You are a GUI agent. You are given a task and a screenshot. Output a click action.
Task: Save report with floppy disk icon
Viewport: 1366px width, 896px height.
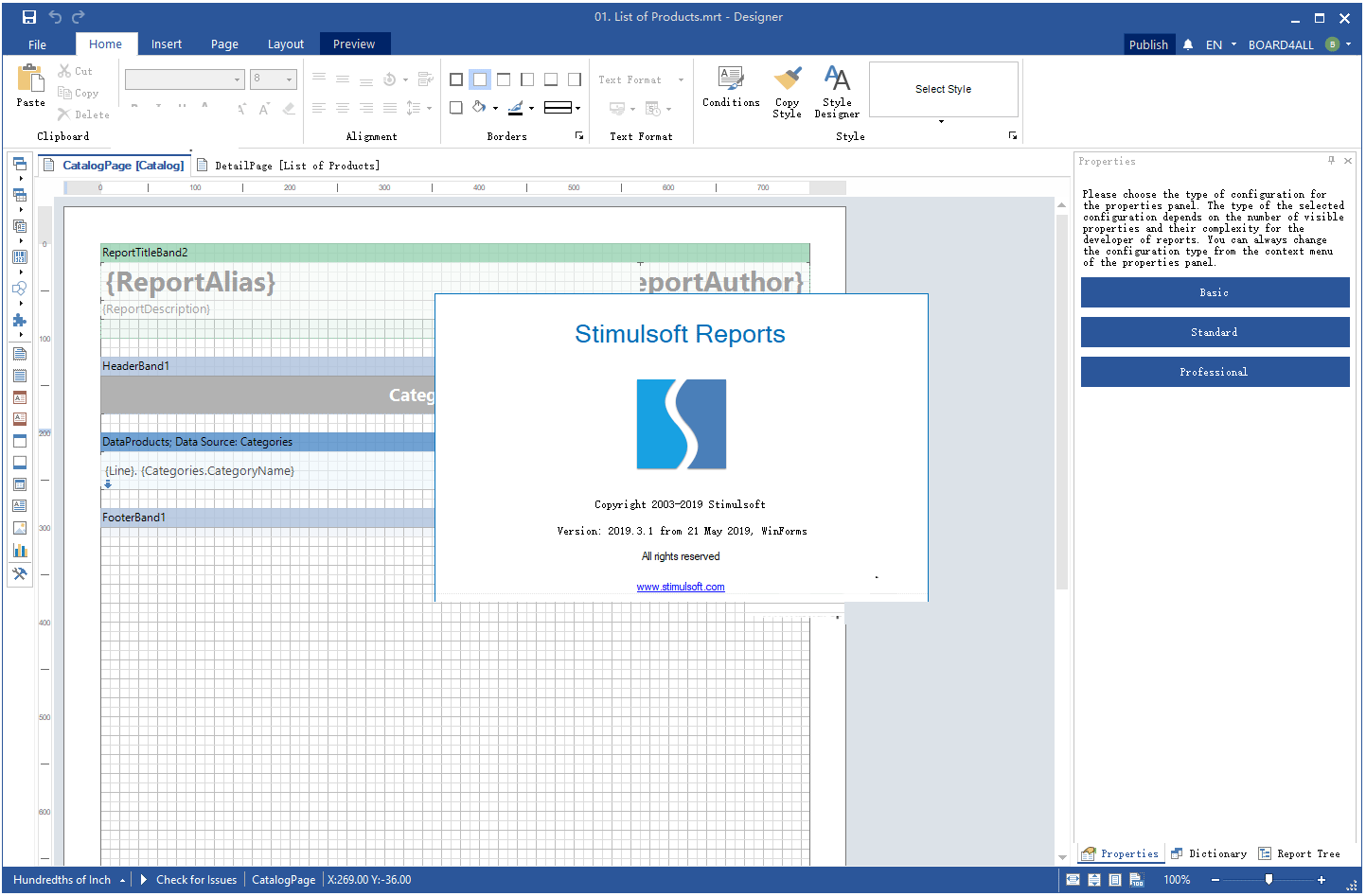[x=29, y=17]
